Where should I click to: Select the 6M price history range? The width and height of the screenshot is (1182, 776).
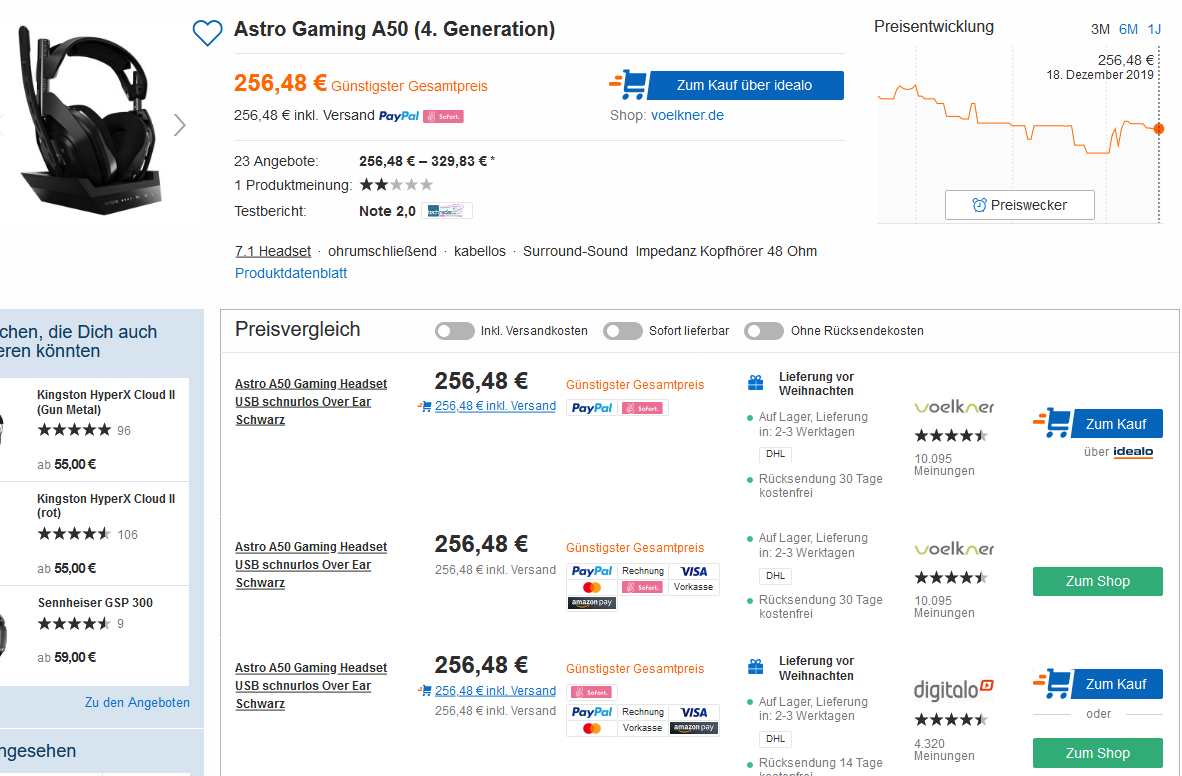coord(1128,29)
